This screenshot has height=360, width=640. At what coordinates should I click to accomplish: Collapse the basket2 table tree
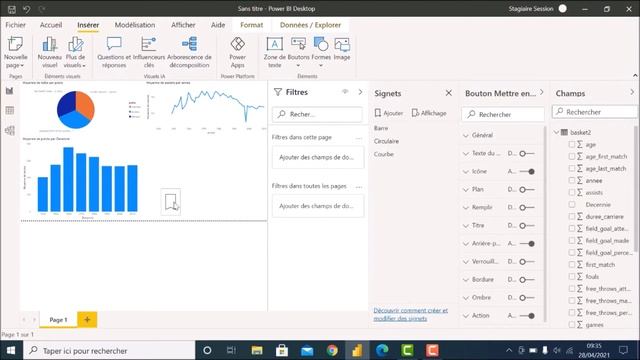click(x=556, y=132)
